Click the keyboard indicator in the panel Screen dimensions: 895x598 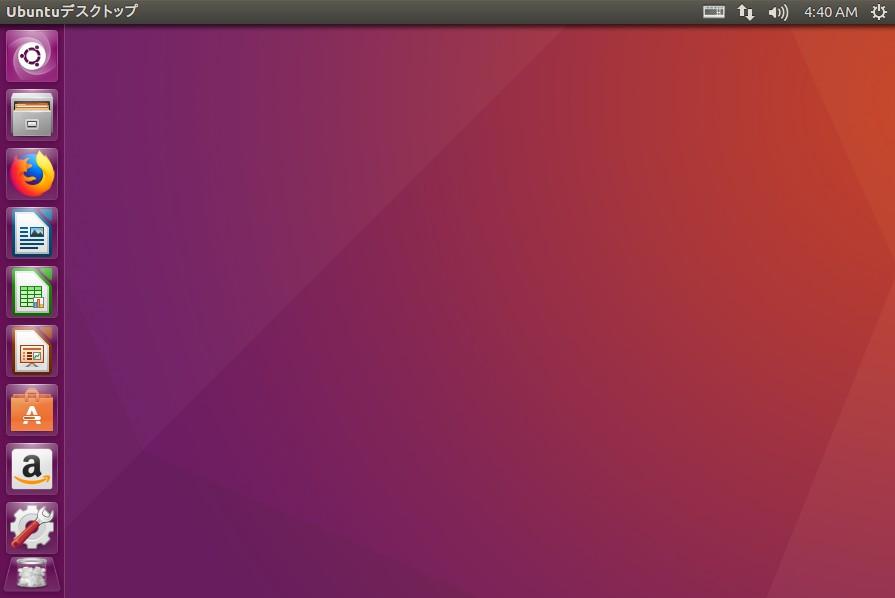click(713, 12)
